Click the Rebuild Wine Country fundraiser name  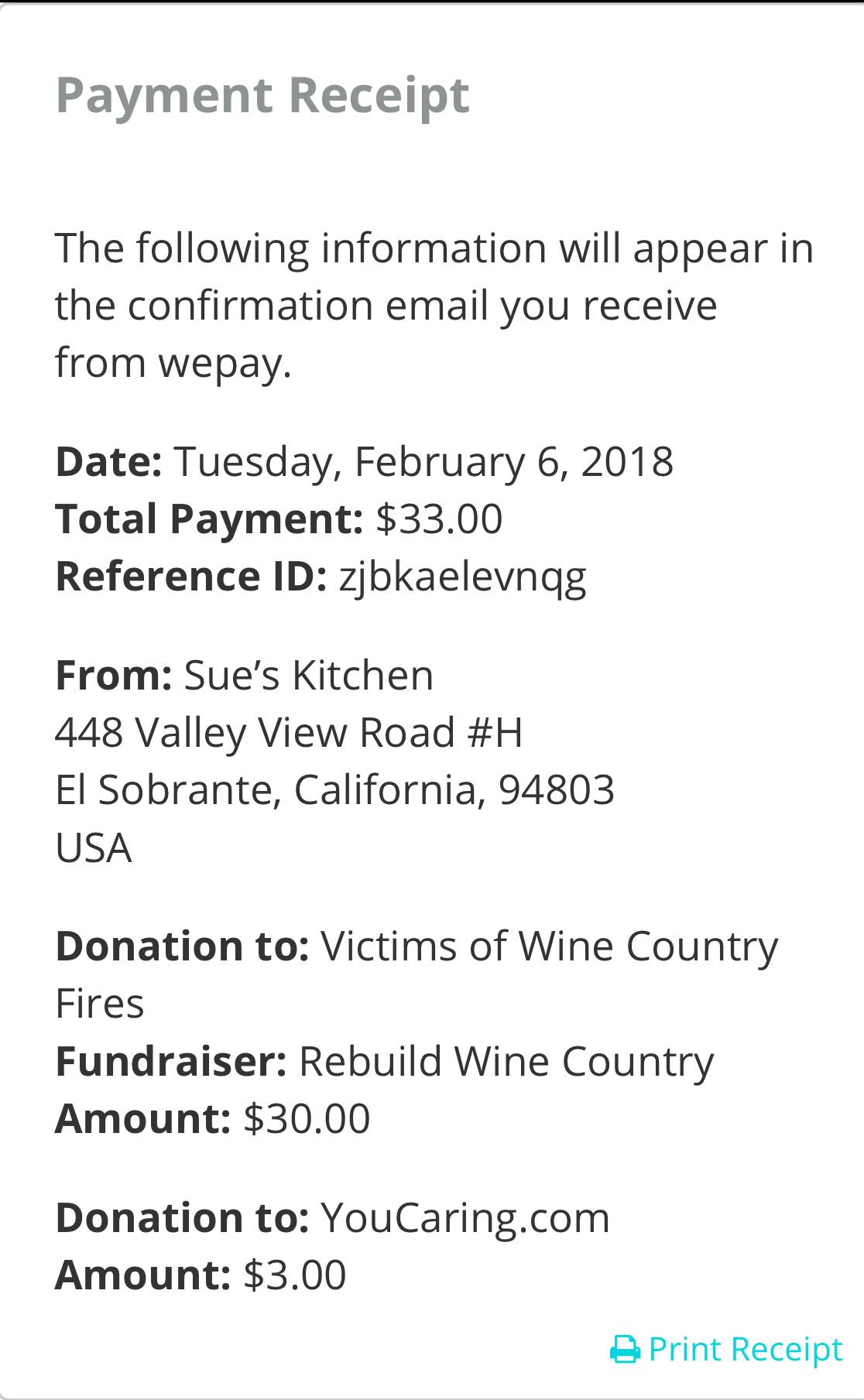point(506,1061)
